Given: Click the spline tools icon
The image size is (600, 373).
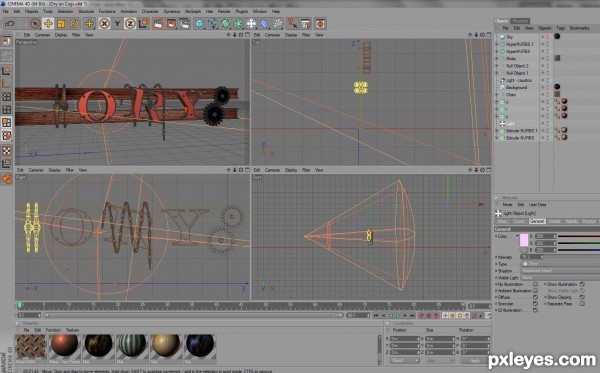Looking at the screenshot, I should pos(212,24).
